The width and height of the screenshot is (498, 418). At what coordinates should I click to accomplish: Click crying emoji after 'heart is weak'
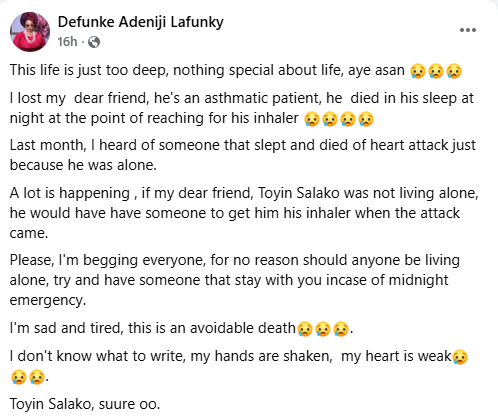click(460, 357)
